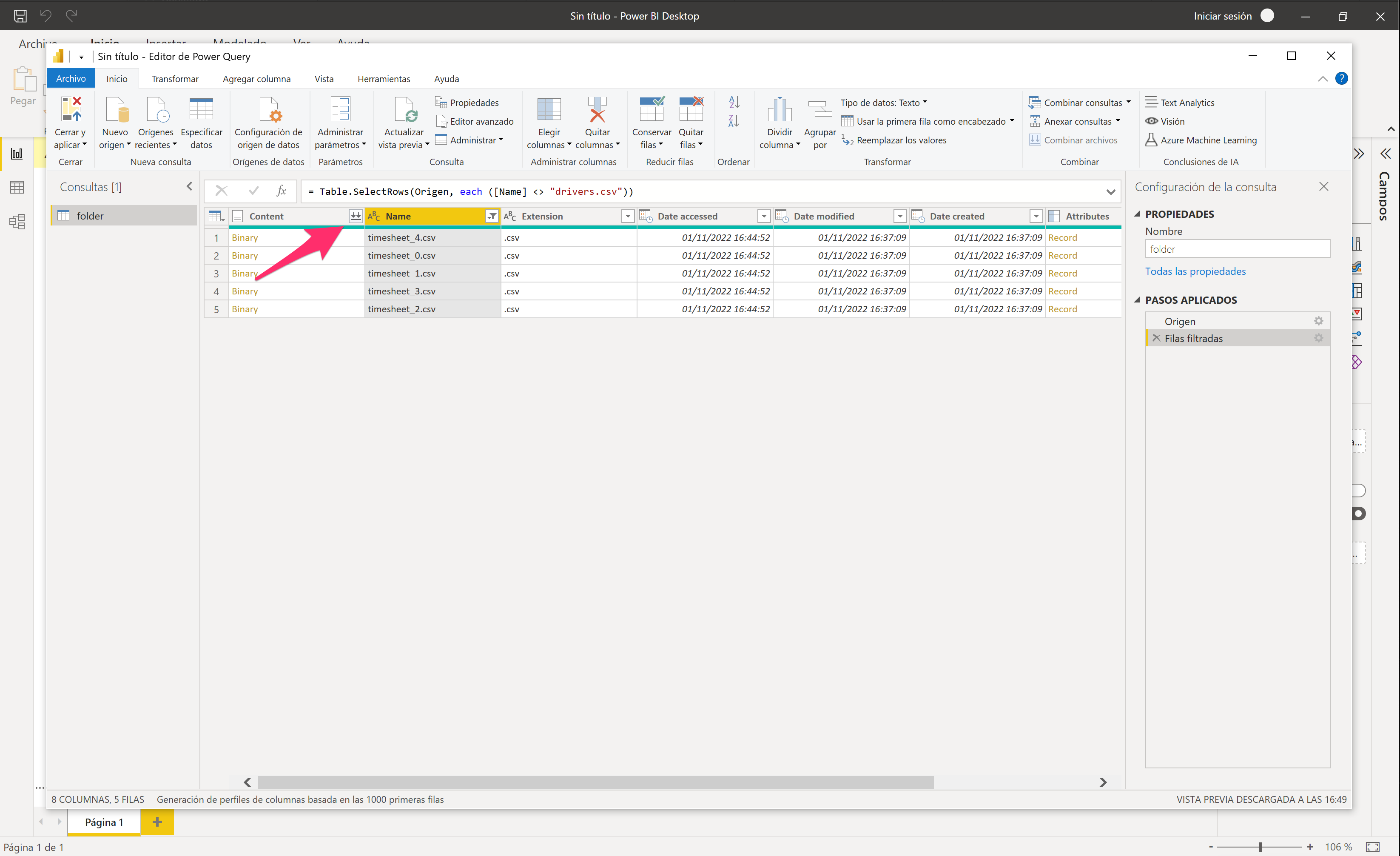This screenshot has height=856, width=1400.
Task: Open Tipo de datos: Texto dropdown
Action: click(x=884, y=102)
